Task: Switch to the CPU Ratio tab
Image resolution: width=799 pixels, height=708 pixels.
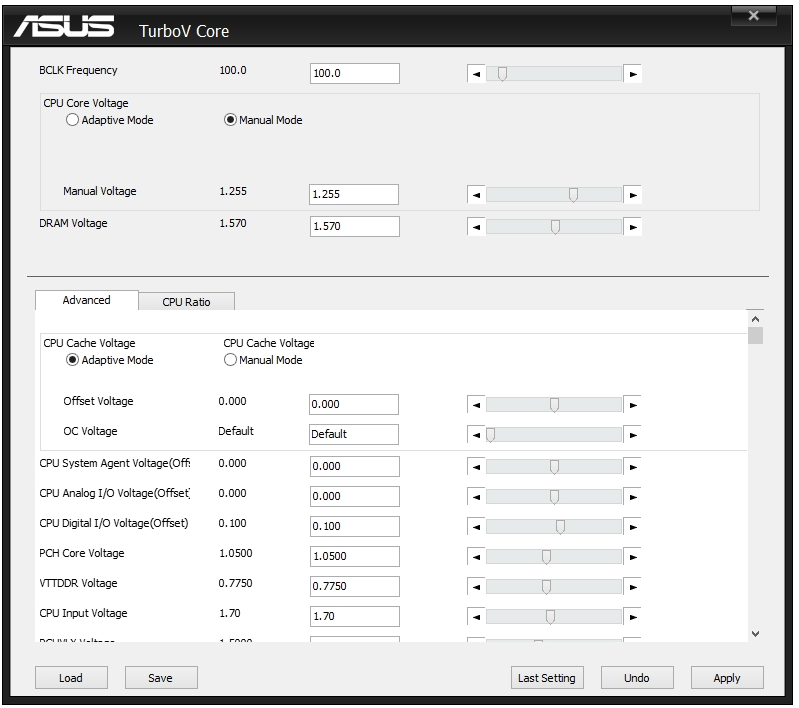Action: tap(186, 302)
